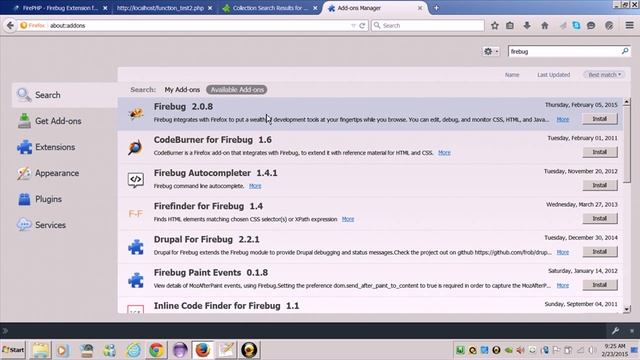
Task: Click the results list scrollbar up arrow
Action: click(x=627, y=101)
